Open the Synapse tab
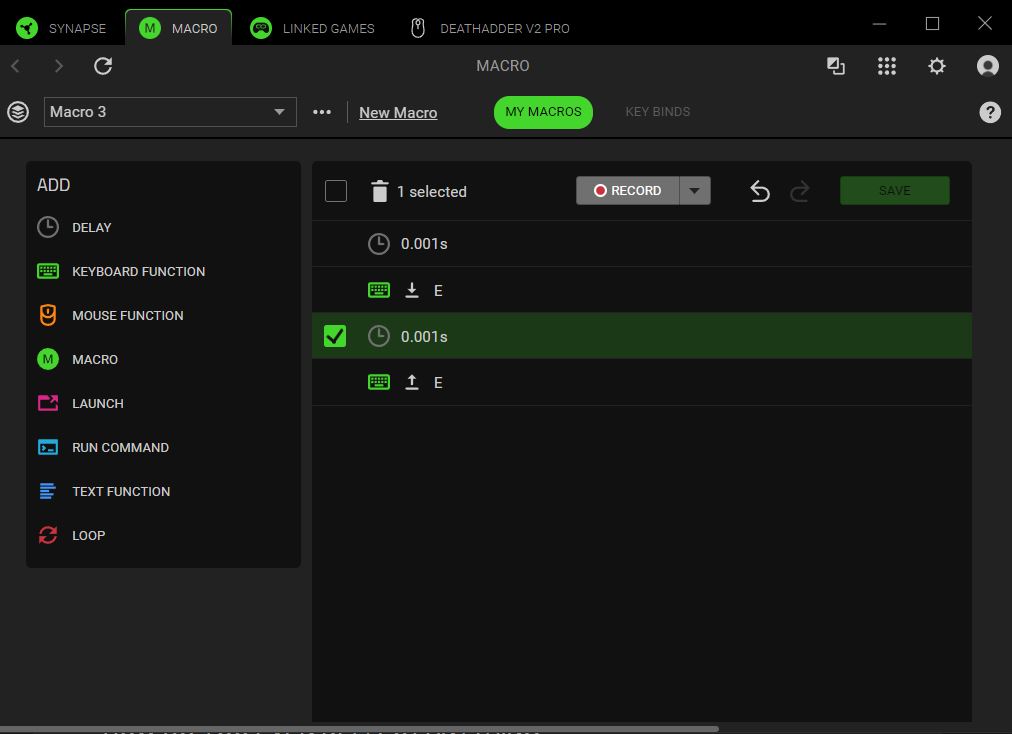1012x734 pixels. pyautogui.click(x=61, y=28)
